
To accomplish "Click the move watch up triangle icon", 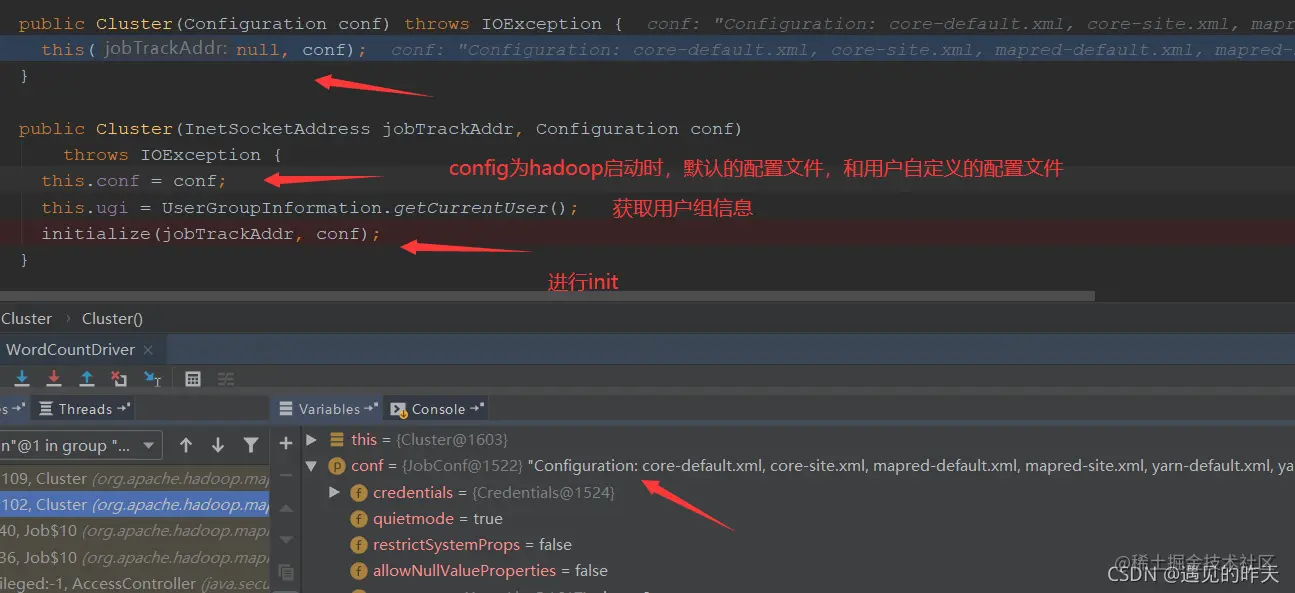I will pyautogui.click(x=286, y=508).
